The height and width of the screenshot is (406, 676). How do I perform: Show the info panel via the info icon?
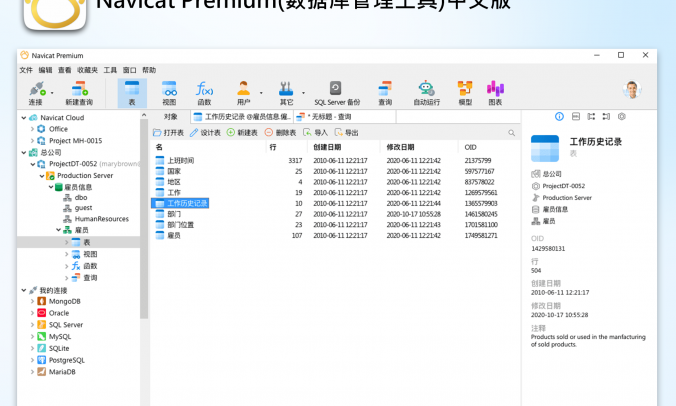pyautogui.click(x=559, y=116)
